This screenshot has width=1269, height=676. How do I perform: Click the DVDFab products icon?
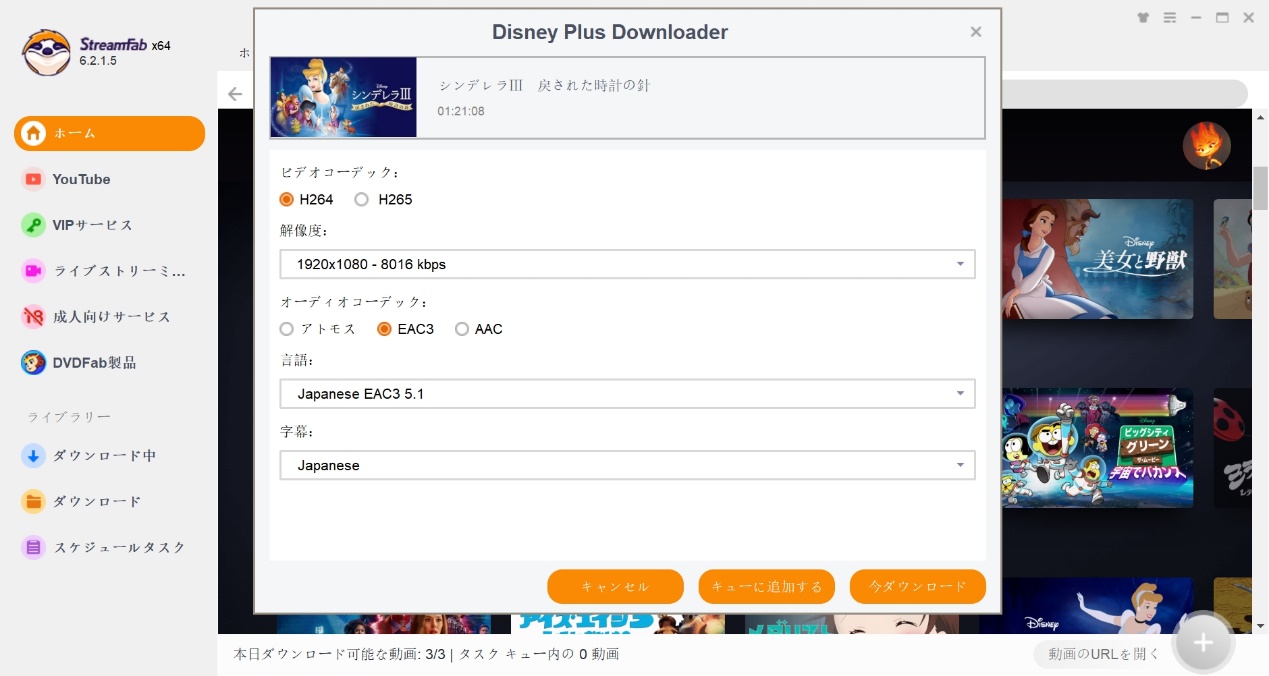34,363
